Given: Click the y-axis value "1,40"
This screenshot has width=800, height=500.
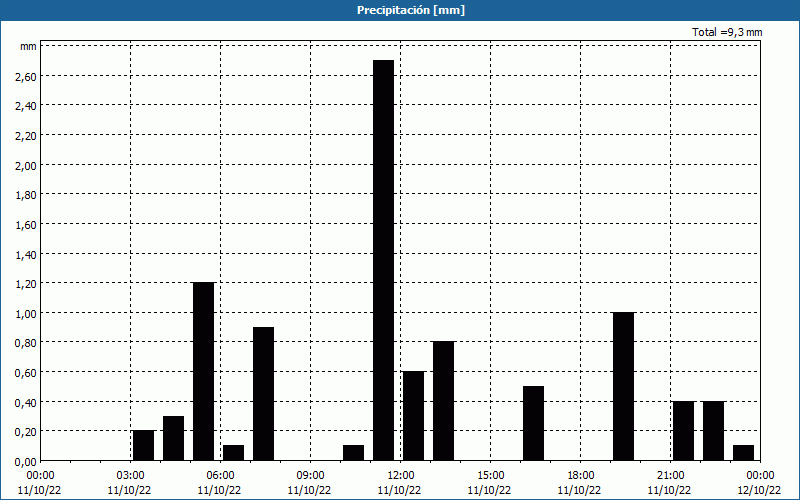Looking at the screenshot, I should (x=26, y=255).
